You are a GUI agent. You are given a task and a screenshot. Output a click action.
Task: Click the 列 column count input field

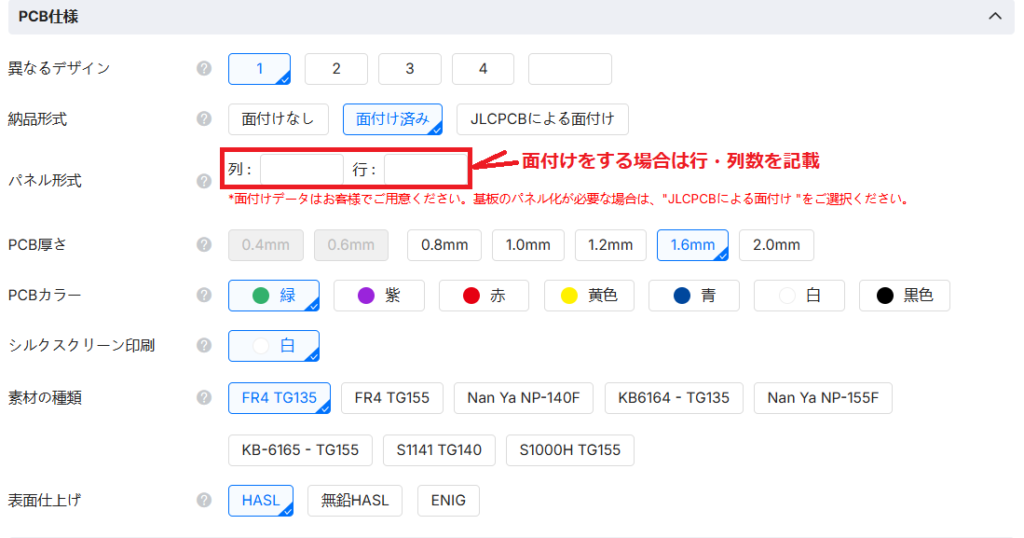click(x=301, y=170)
